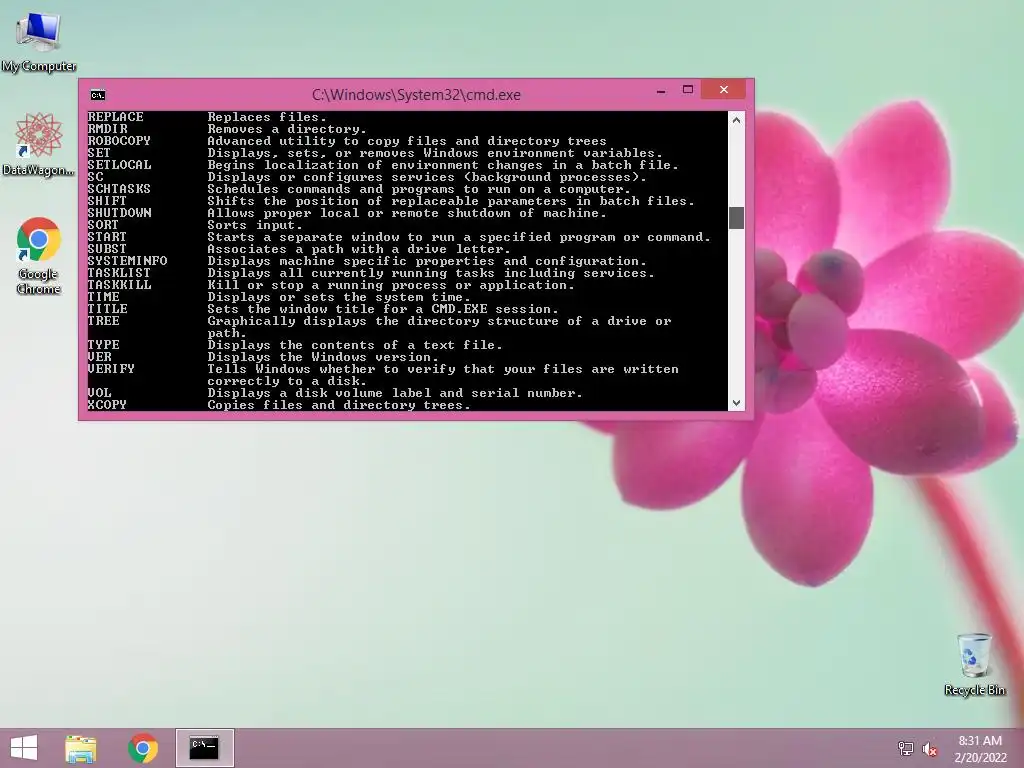Click the VOL command text
Viewport: 1024px width, 768px height.
(x=99, y=393)
